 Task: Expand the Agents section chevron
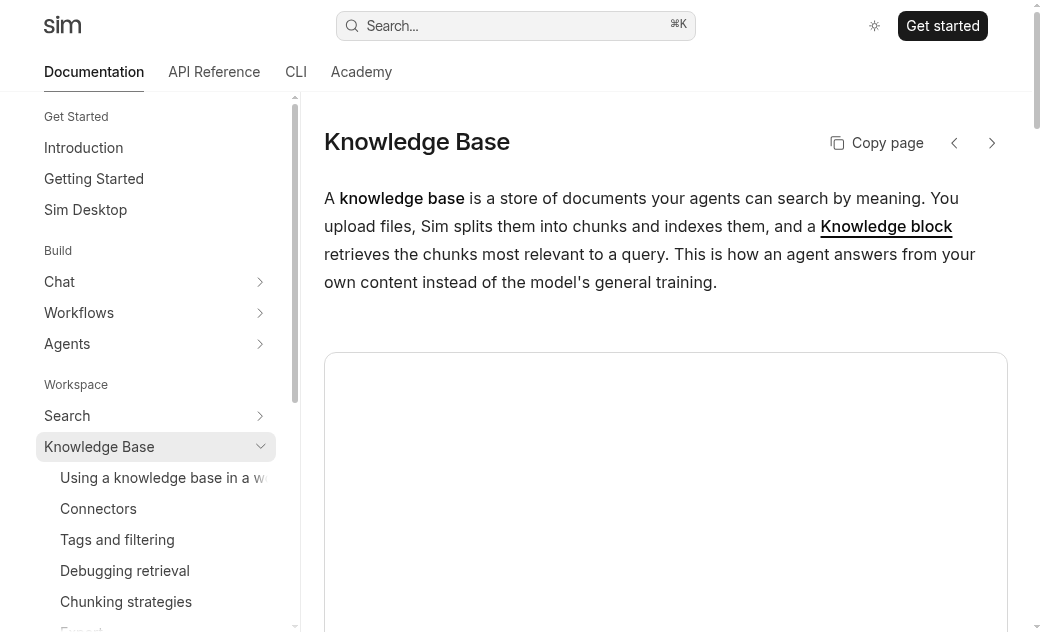[x=260, y=344]
